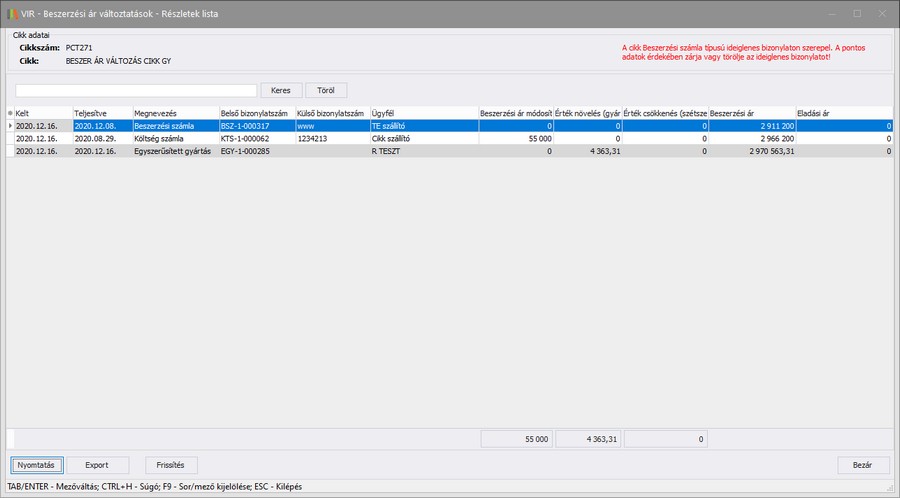The height and width of the screenshot is (498, 900).
Task: Sort by the Kelt column header
Action: coord(42,113)
